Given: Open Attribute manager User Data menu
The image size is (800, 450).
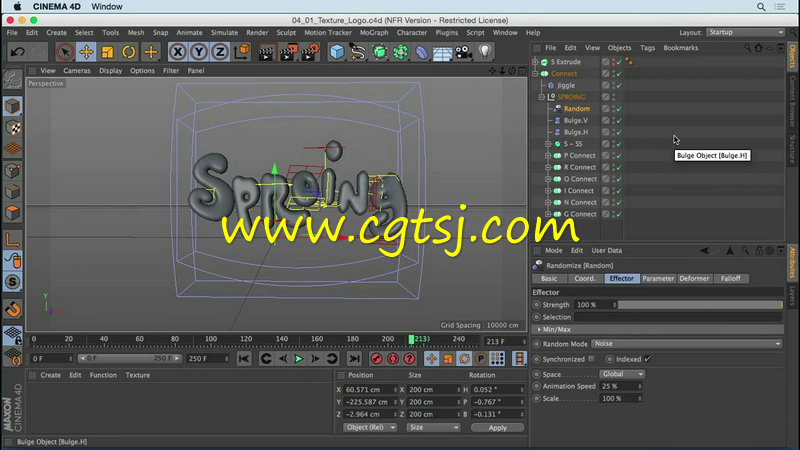Looking at the screenshot, I should tap(607, 251).
